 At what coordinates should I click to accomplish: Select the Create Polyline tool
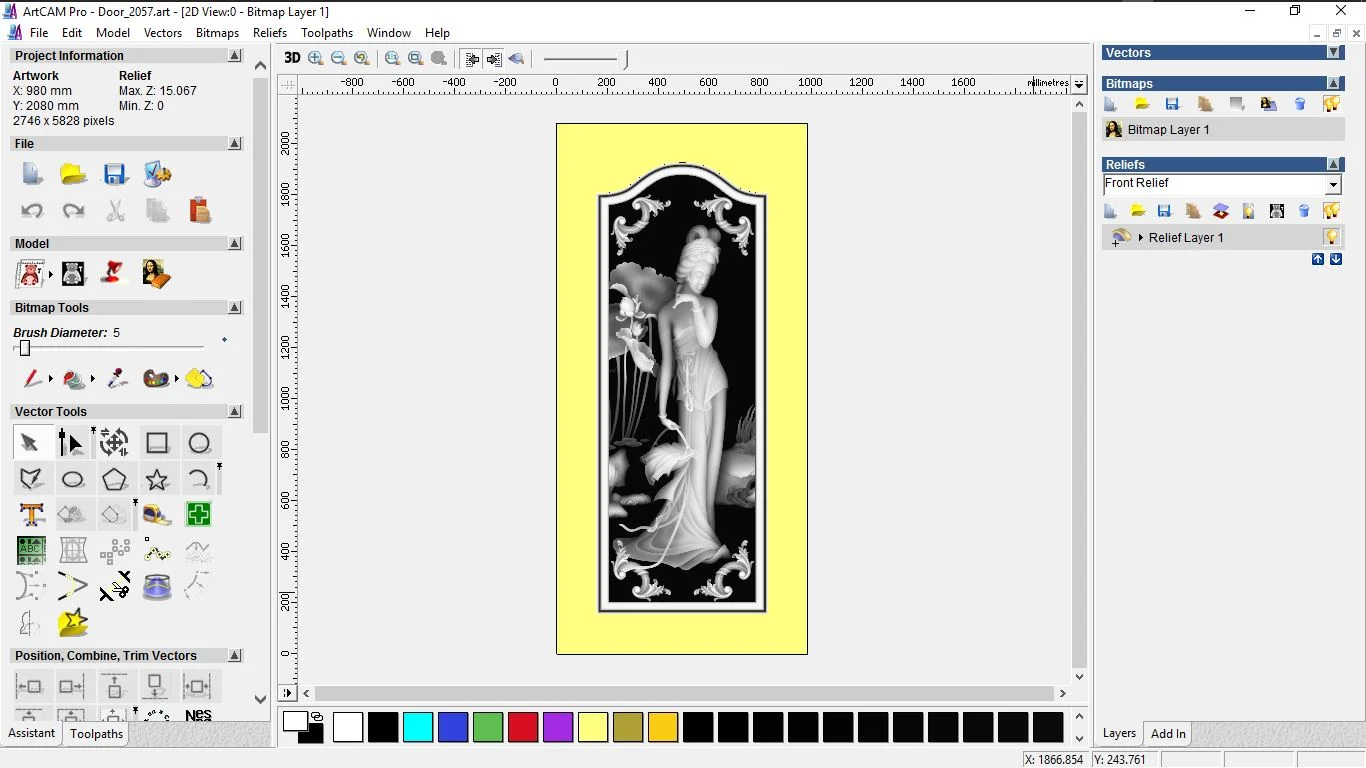click(33, 479)
